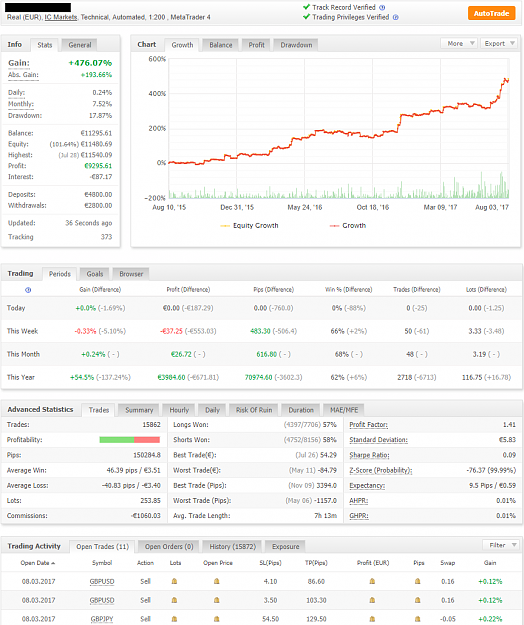Click Trading Privileges Verified info icon
524x625 pixels.
[395, 17]
